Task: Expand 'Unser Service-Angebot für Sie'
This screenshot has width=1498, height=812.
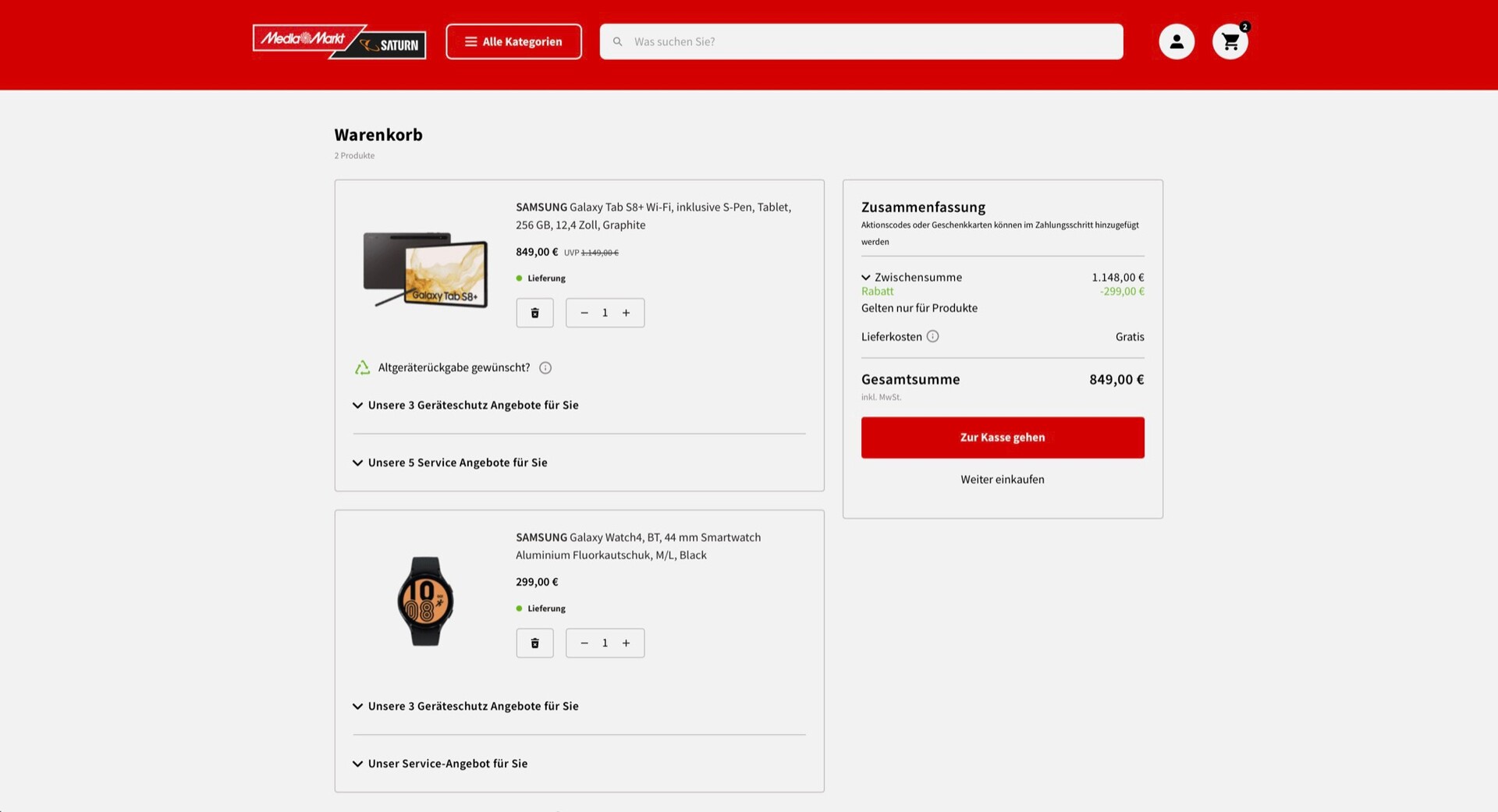Action: (x=440, y=764)
